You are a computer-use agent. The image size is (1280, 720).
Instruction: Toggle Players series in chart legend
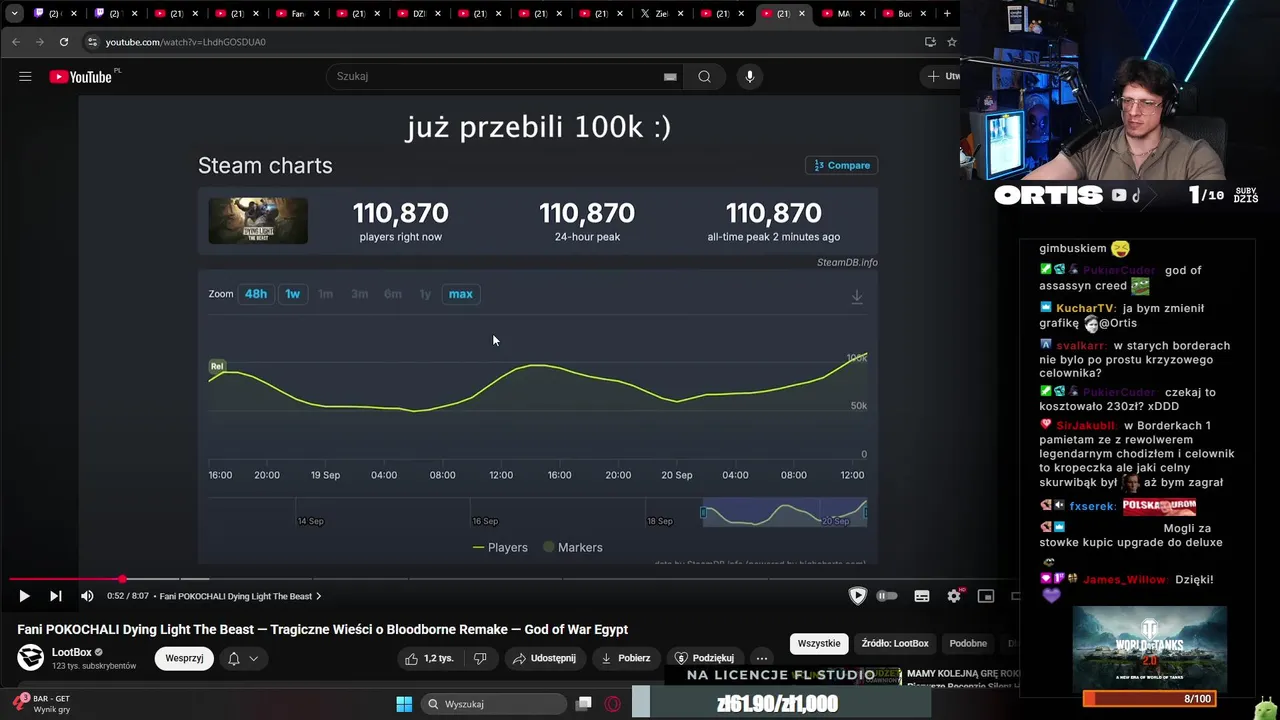500,547
